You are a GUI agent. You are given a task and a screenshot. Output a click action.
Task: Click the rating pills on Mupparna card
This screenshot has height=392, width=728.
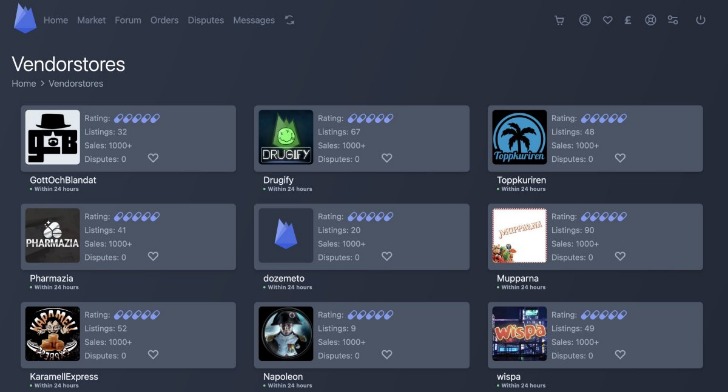(x=604, y=216)
